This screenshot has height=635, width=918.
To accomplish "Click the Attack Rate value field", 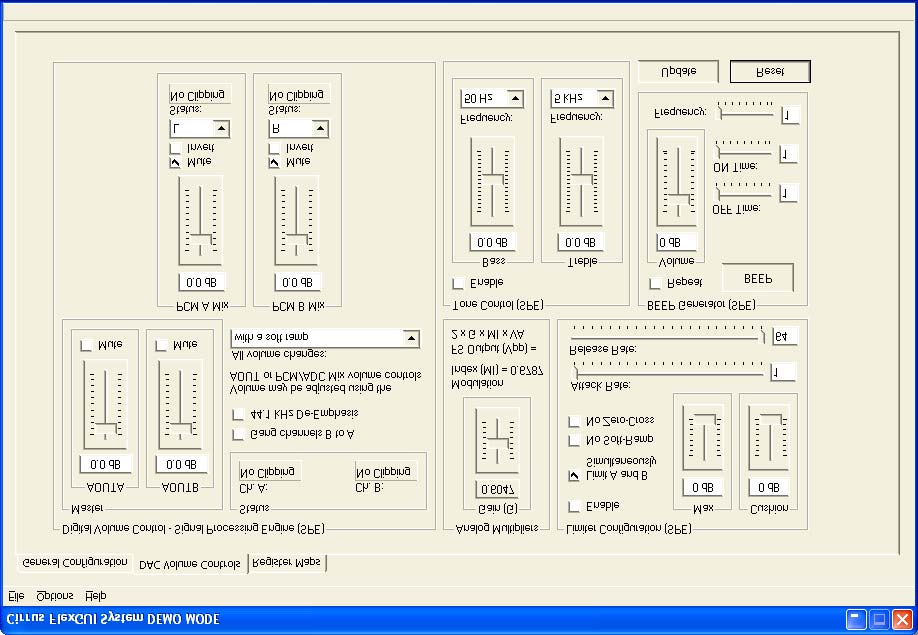I will click(x=784, y=371).
